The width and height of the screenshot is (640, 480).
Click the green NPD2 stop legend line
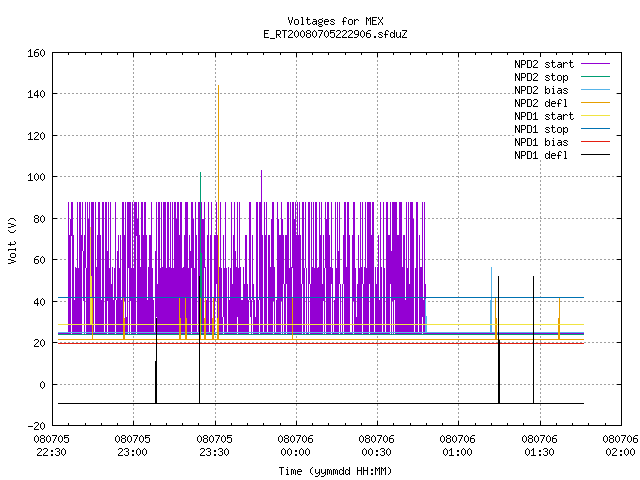pyautogui.click(x=596, y=76)
